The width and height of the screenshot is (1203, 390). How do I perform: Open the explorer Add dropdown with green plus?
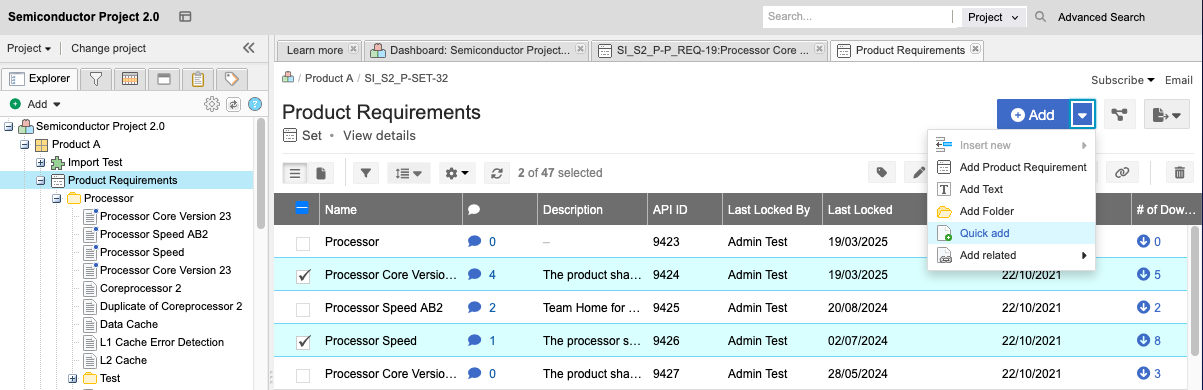click(x=36, y=104)
